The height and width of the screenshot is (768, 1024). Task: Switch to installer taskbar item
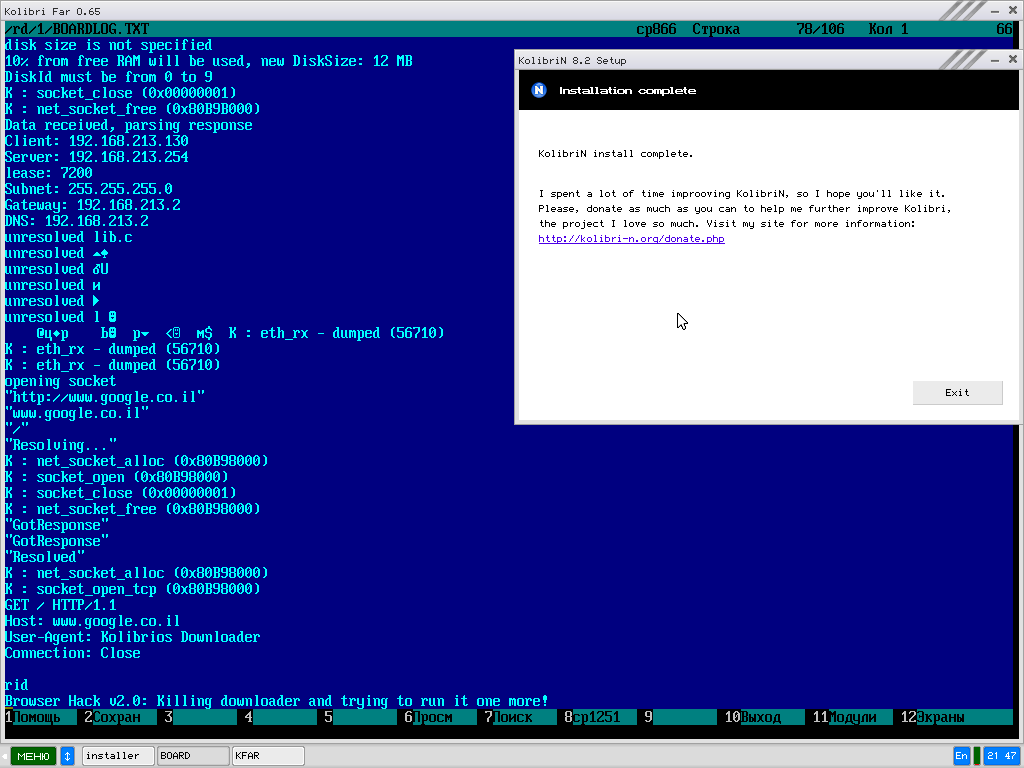click(117, 756)
